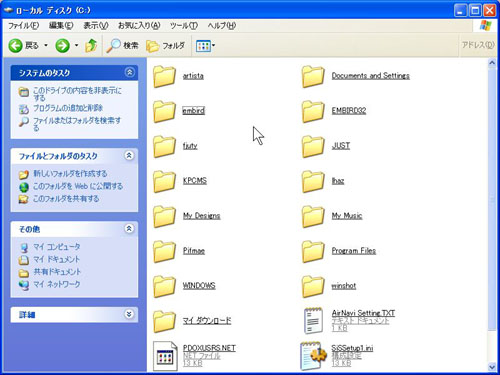Open the Forward button history dropdown arrow
The width and height of the screenshot is (500, 375).
tap(76, 45)
